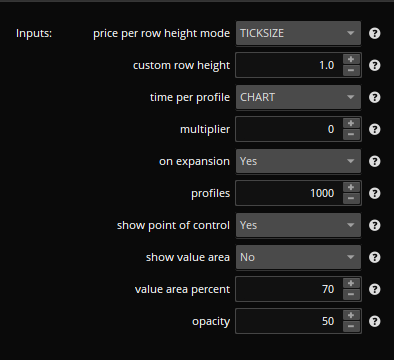Open help for price per row height mode
Screen dimensions: 394x360
pyautogui.click(x=375, y=33)
